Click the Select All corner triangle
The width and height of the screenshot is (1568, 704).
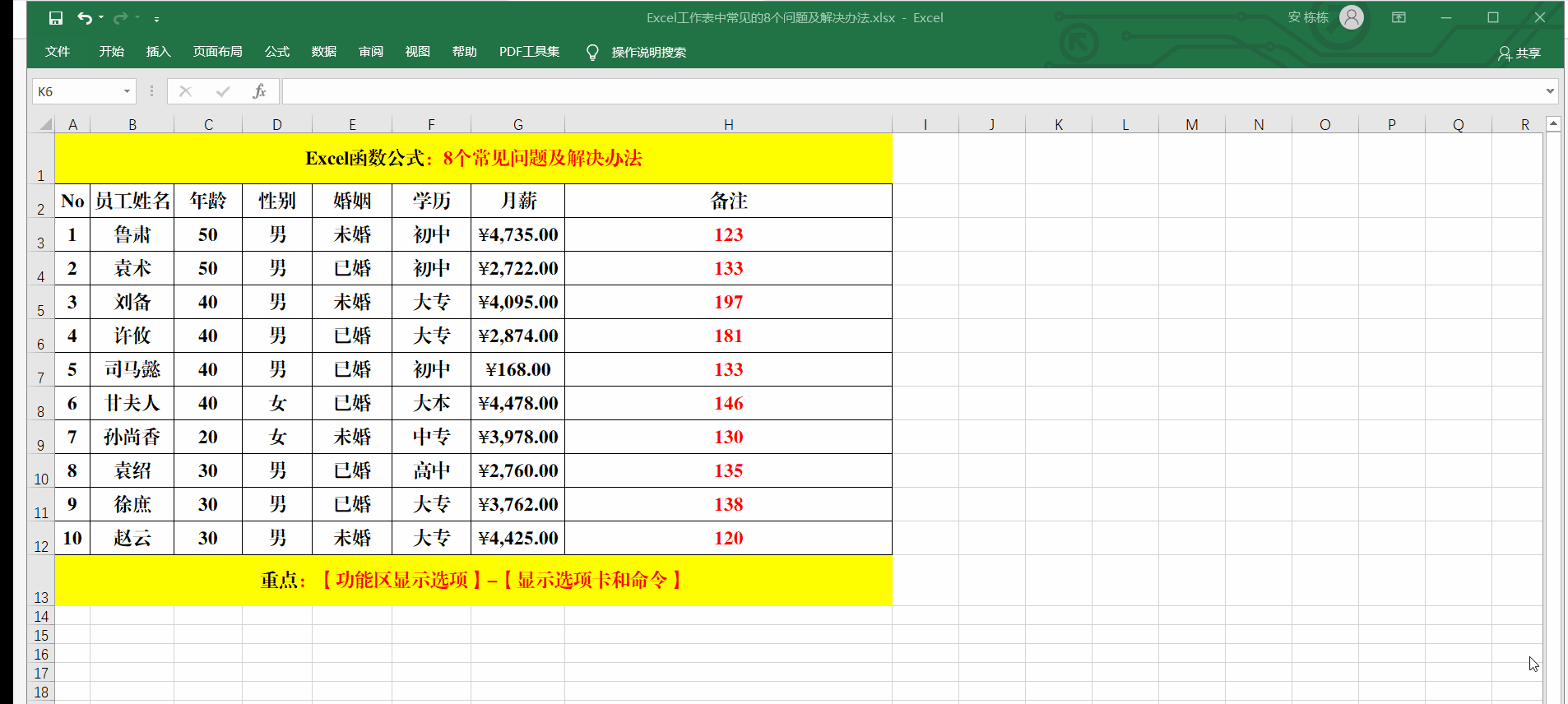[x=46, y=124]
